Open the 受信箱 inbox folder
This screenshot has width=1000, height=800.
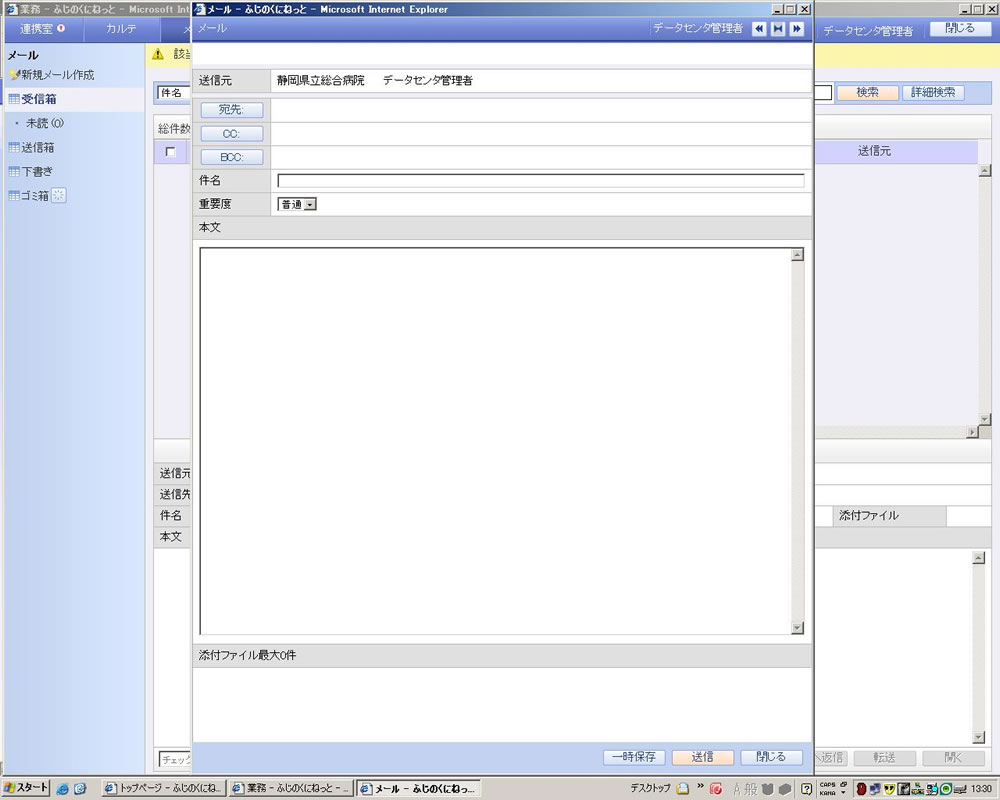[39, 99]
